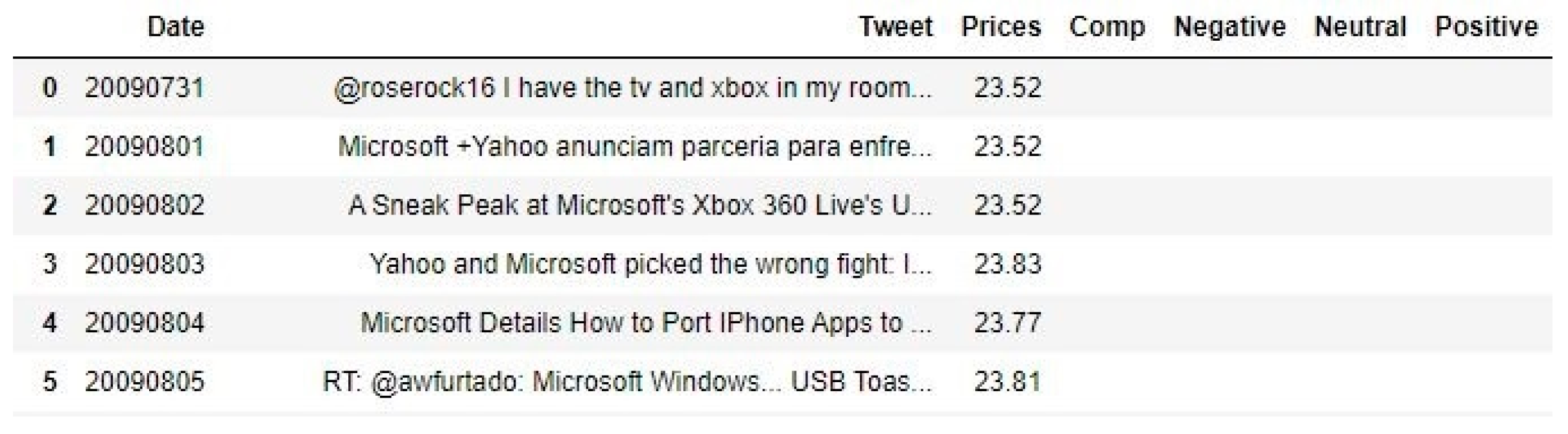Select the price value 23.83

coord(1007,264)
